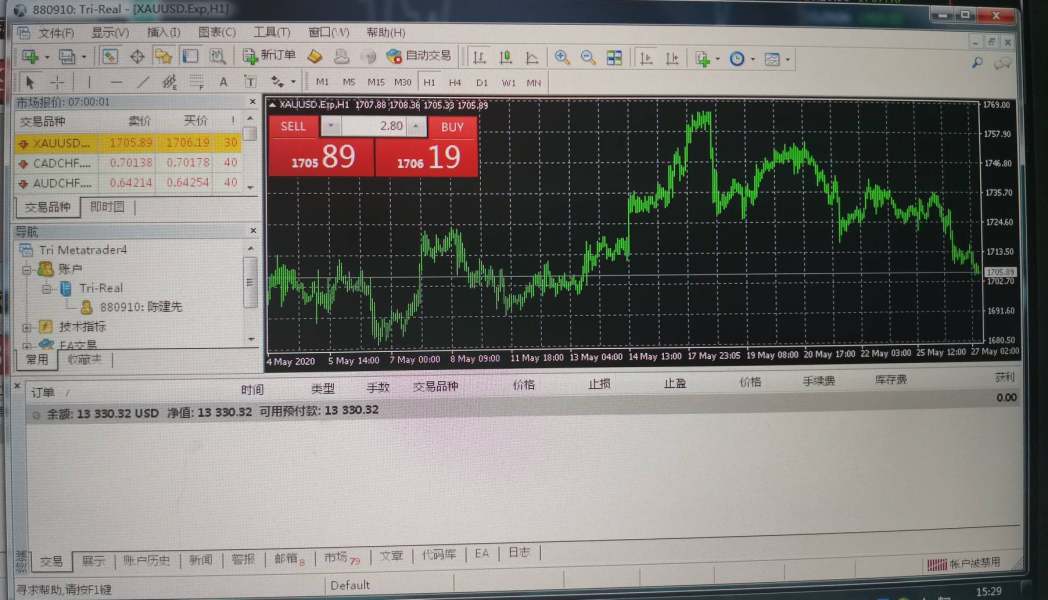Image resolution: width=1048 pixels, height=600 pixels.
Task: Collapse the 账户 accounts tree node
Action: click(27, 269)
